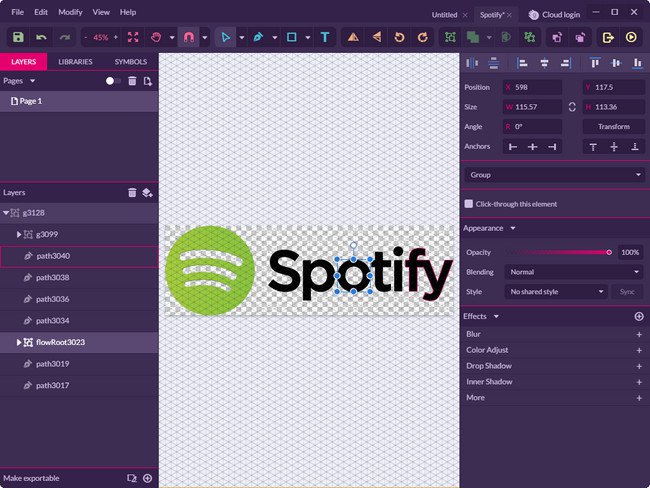Click the Sync style button
This screenshot has width=650, height=488.
pos(627,292)
